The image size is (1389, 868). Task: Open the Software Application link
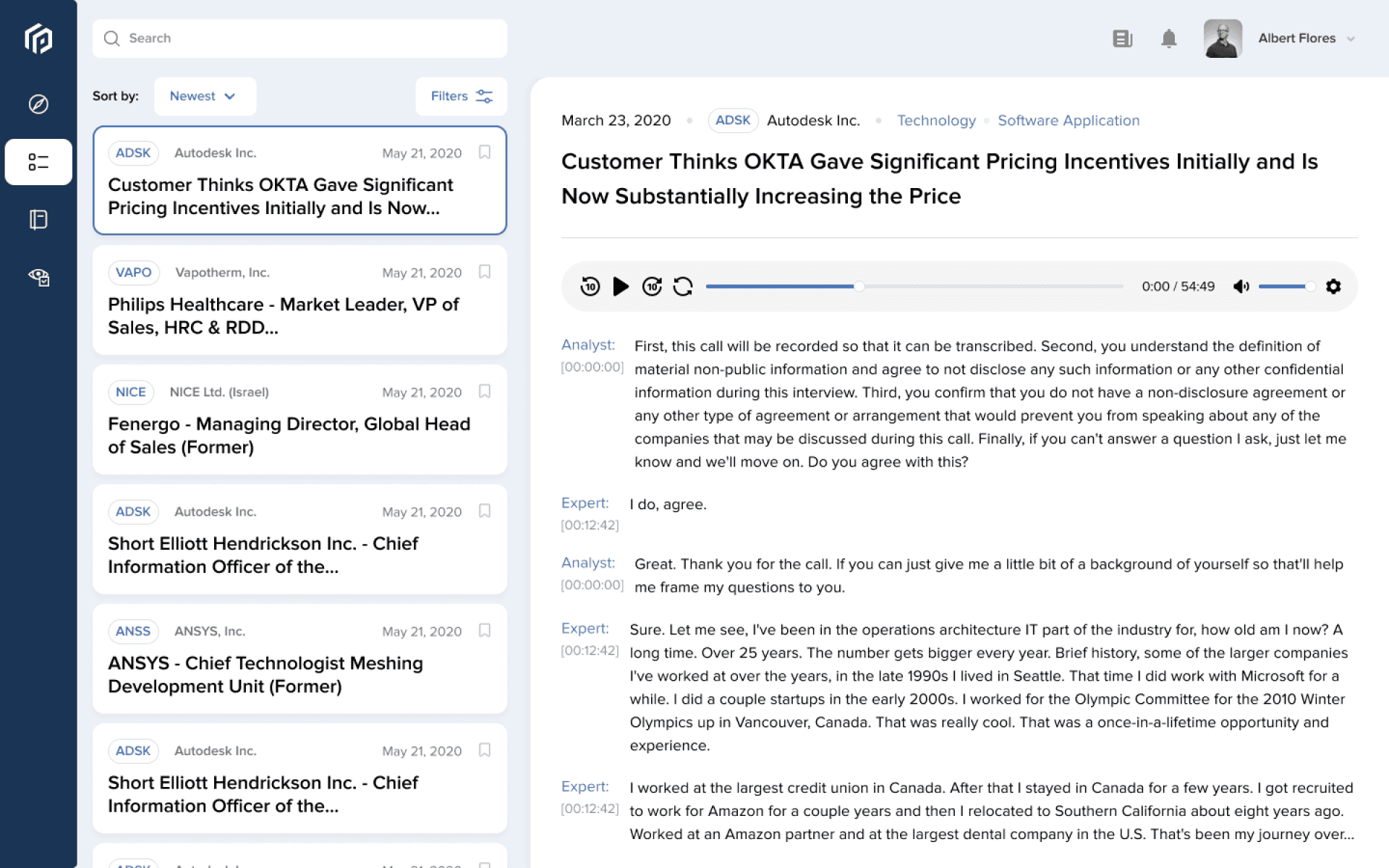point(1069,121)
